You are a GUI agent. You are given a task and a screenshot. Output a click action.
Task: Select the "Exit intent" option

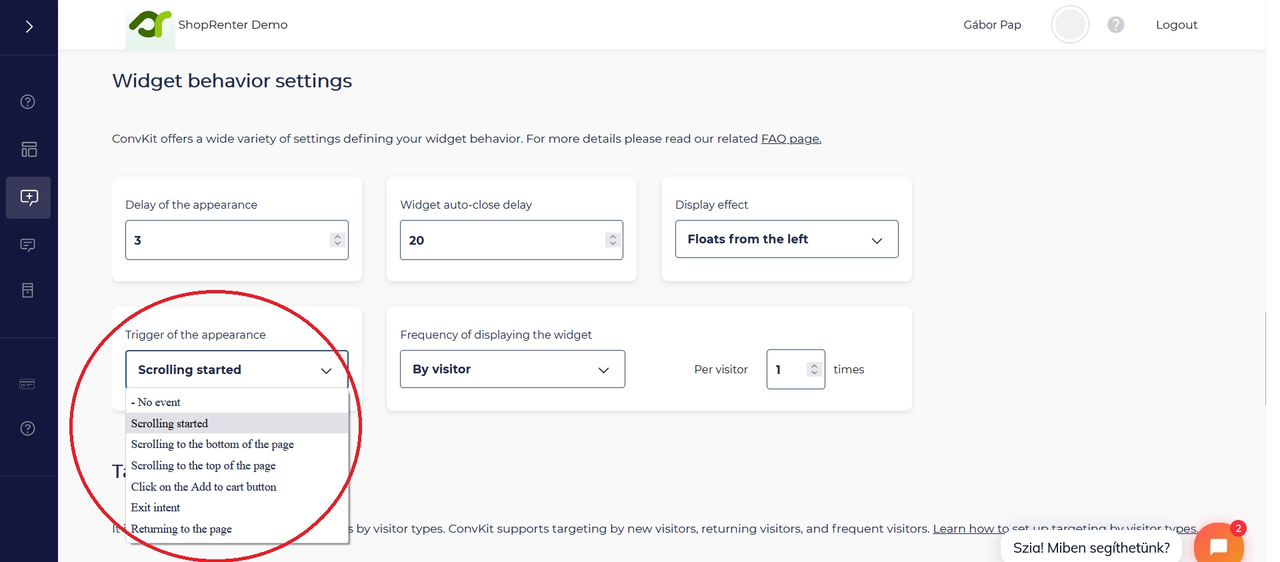pyautogui.click(x=156, y=508)
